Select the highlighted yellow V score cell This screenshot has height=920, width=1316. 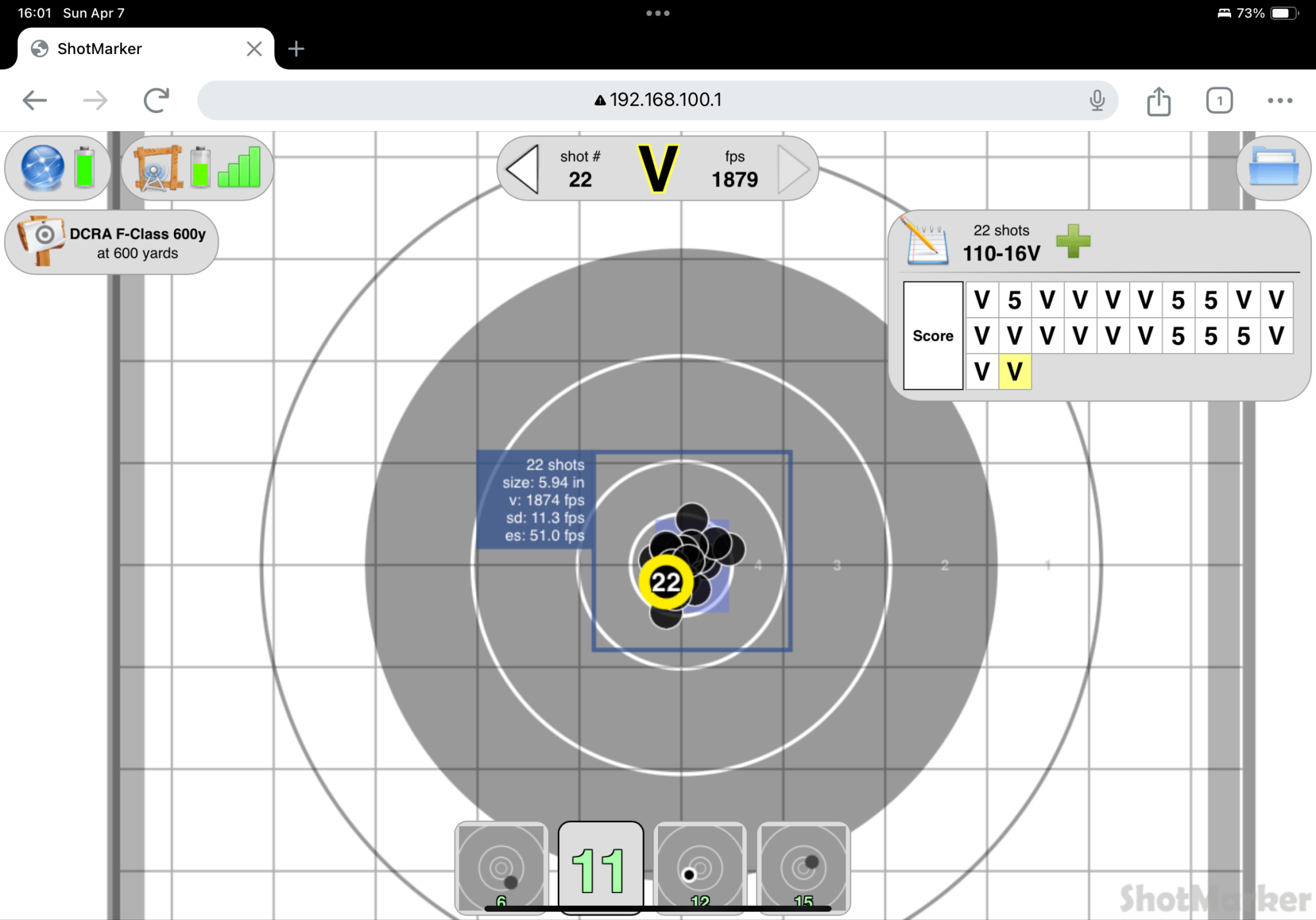click(x=1015, y=372)
